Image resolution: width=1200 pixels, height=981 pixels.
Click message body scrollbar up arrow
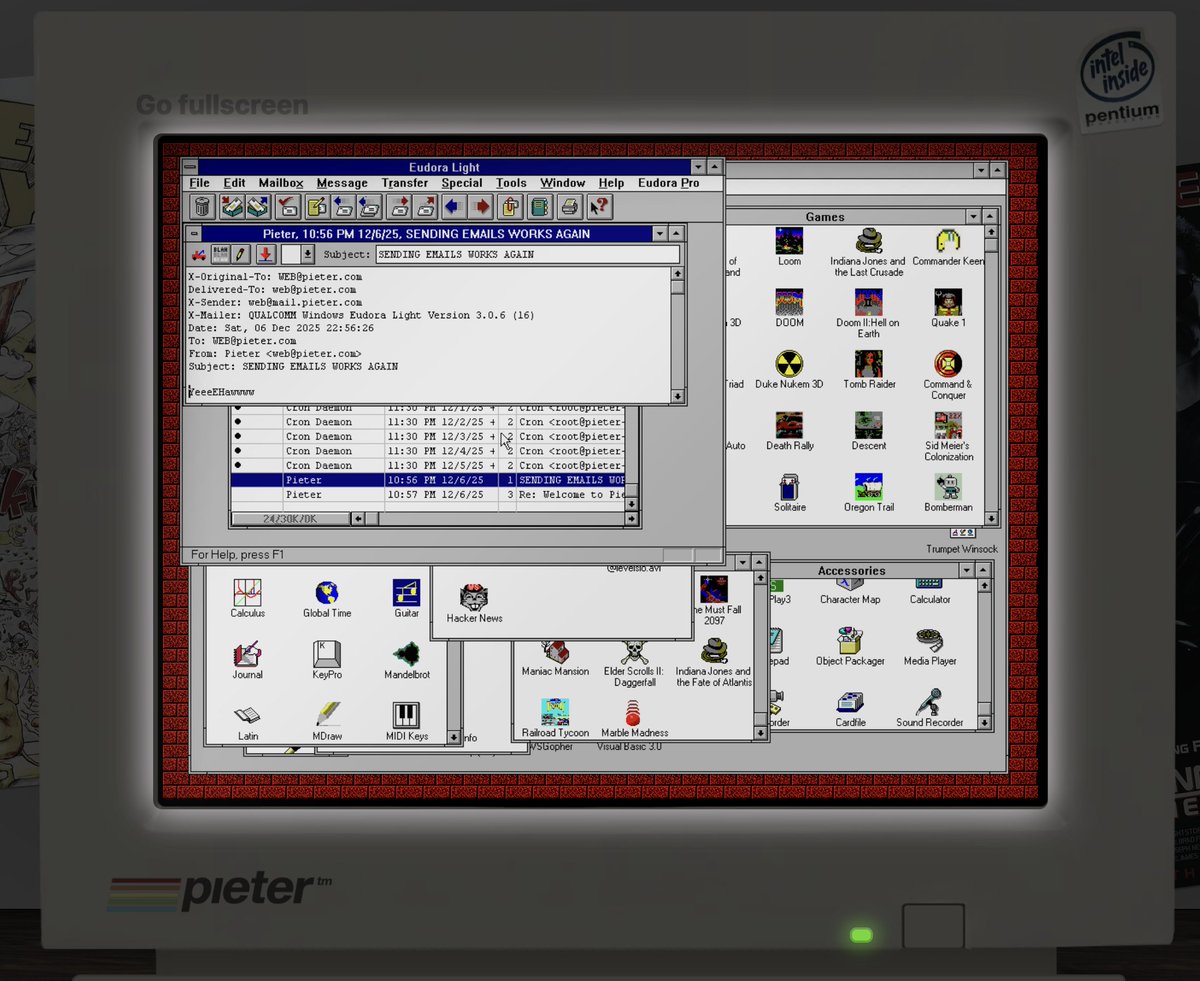coord(678,273)
